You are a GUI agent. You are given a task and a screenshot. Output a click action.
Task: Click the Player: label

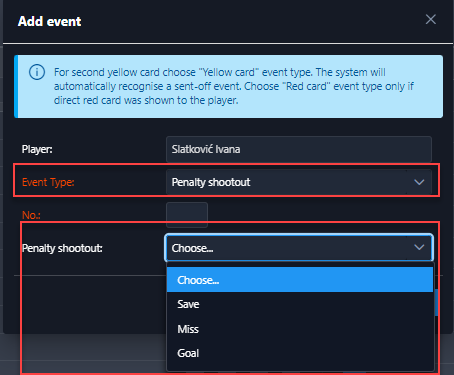(x=37, y=149)
